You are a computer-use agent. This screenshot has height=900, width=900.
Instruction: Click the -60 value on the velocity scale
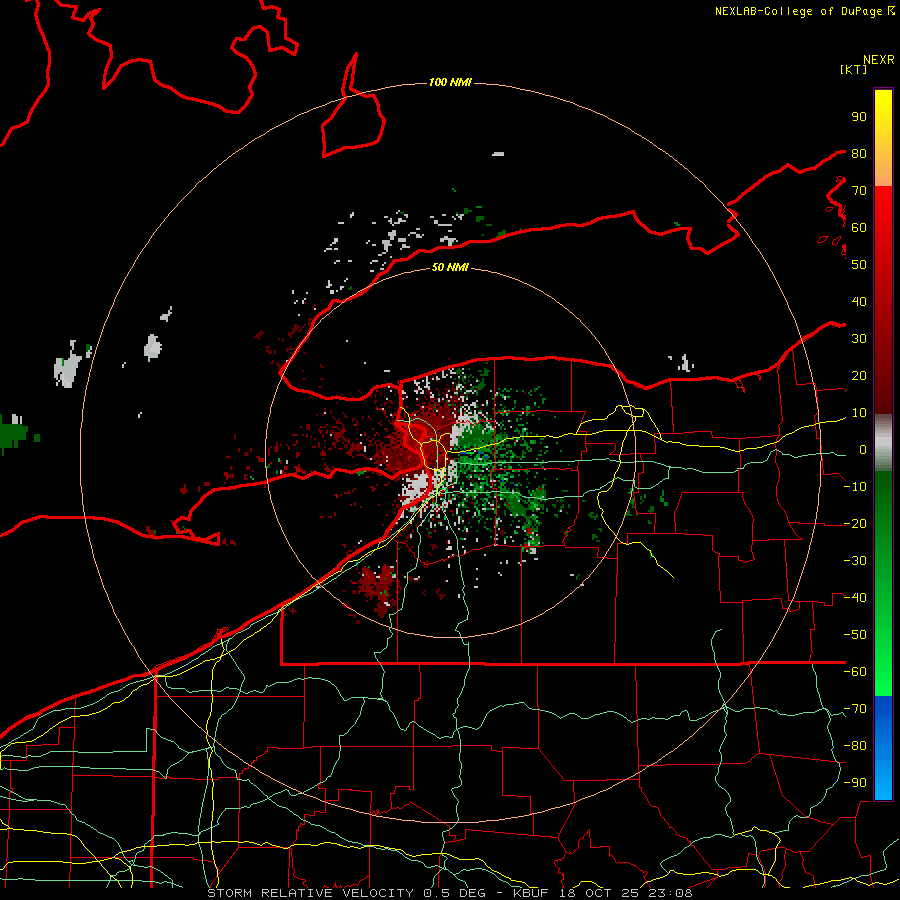(x=855, y=672)
